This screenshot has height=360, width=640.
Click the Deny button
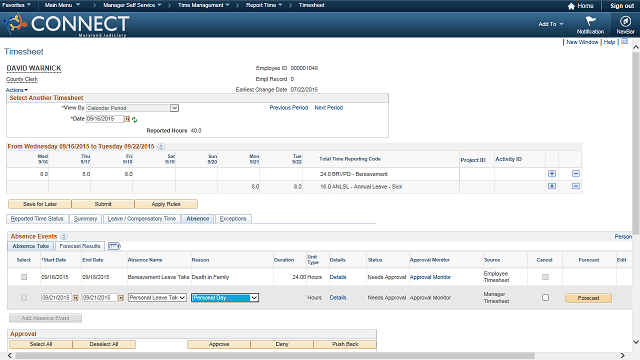click(282, 344)
